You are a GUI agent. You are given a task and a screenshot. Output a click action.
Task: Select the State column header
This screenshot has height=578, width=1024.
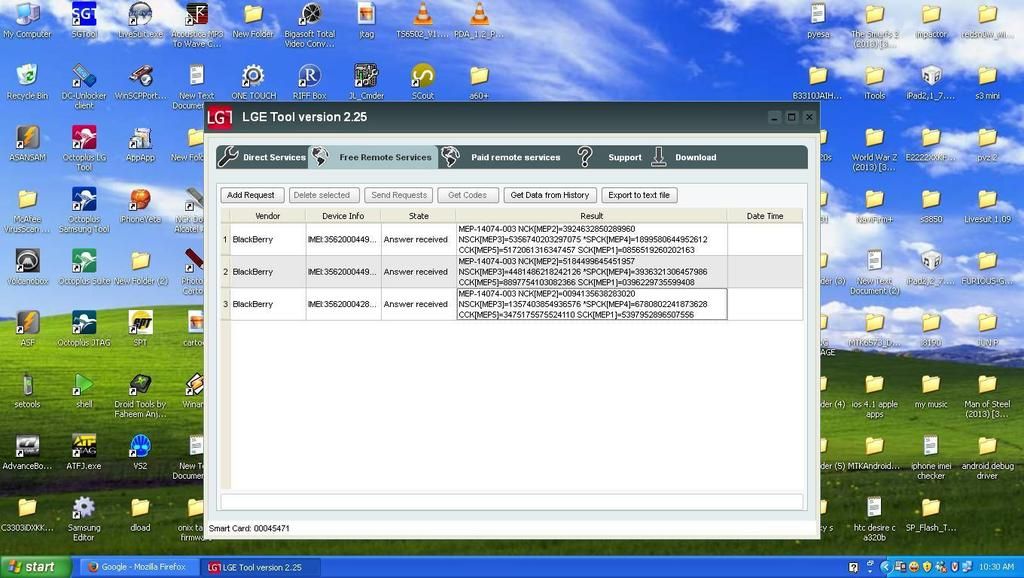(419, 216)
